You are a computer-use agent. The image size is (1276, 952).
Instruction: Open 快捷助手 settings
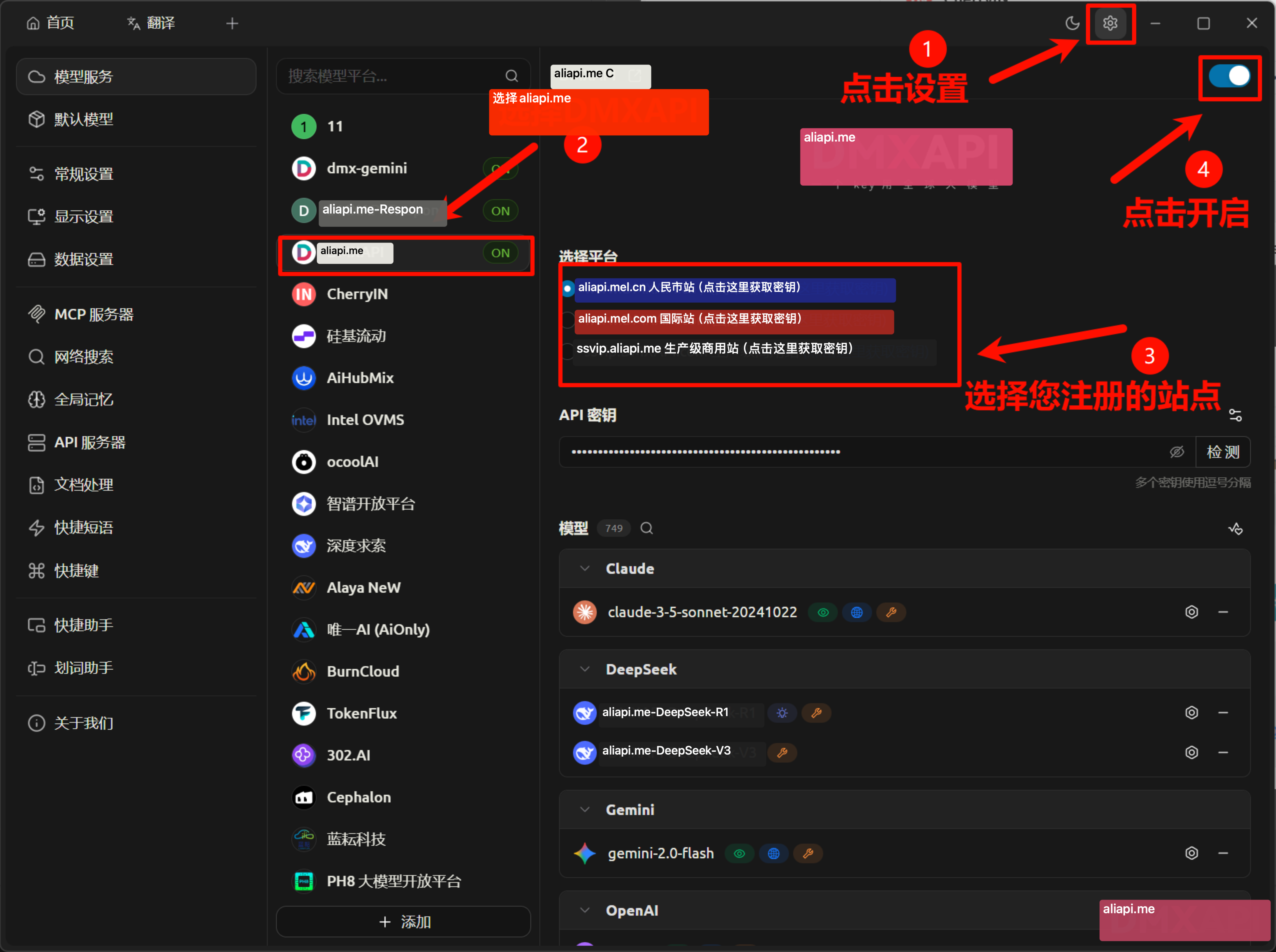[136, 625]
